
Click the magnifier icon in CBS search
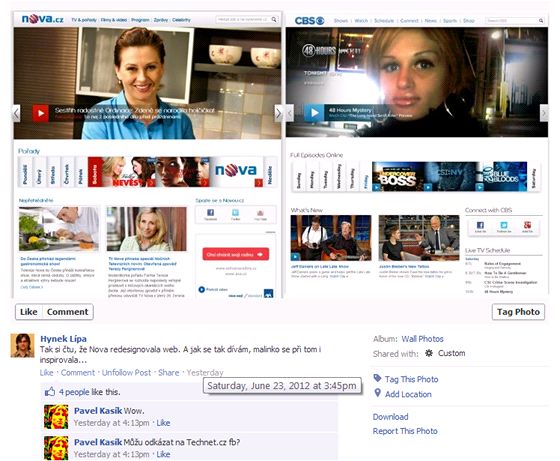(541, 21)
